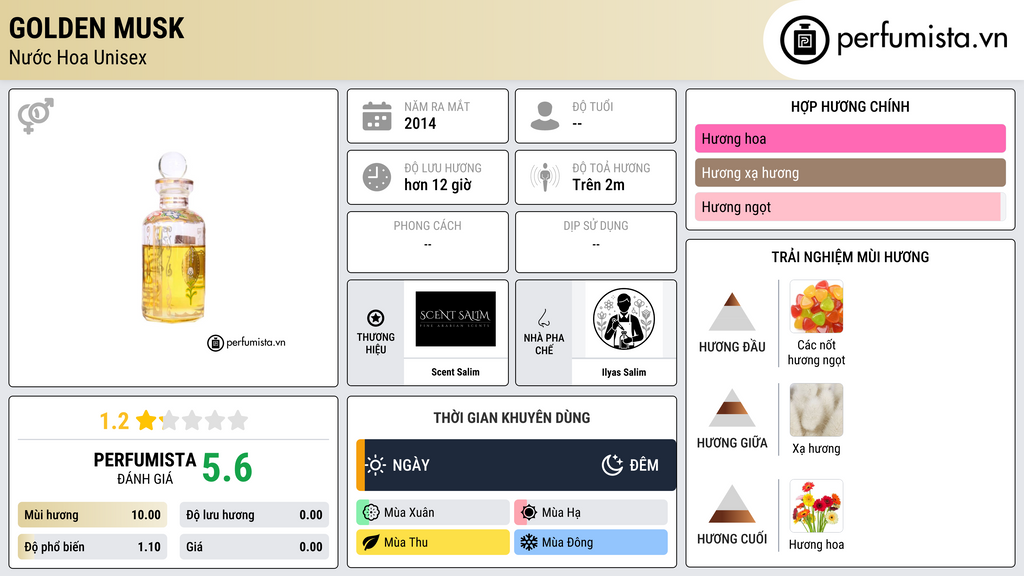Click the green 5.6 Perfumista score
The height and width of the screenshot is (576, 1024).
[x=227, y=468]
